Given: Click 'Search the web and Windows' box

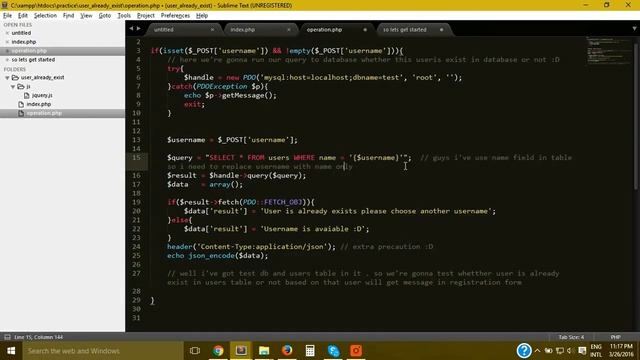Looking at the screenshot, I should pyautogui.click(x=103, y=351).
